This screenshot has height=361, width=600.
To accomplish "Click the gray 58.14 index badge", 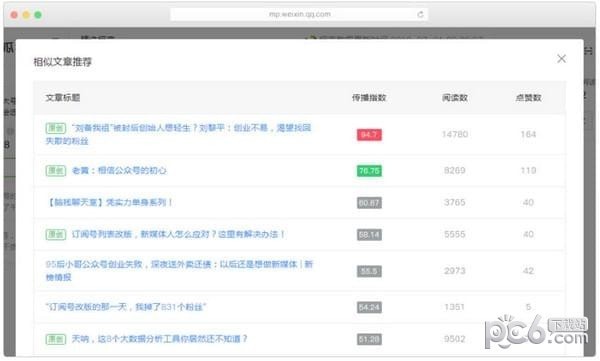I will [x=369, y=234].
